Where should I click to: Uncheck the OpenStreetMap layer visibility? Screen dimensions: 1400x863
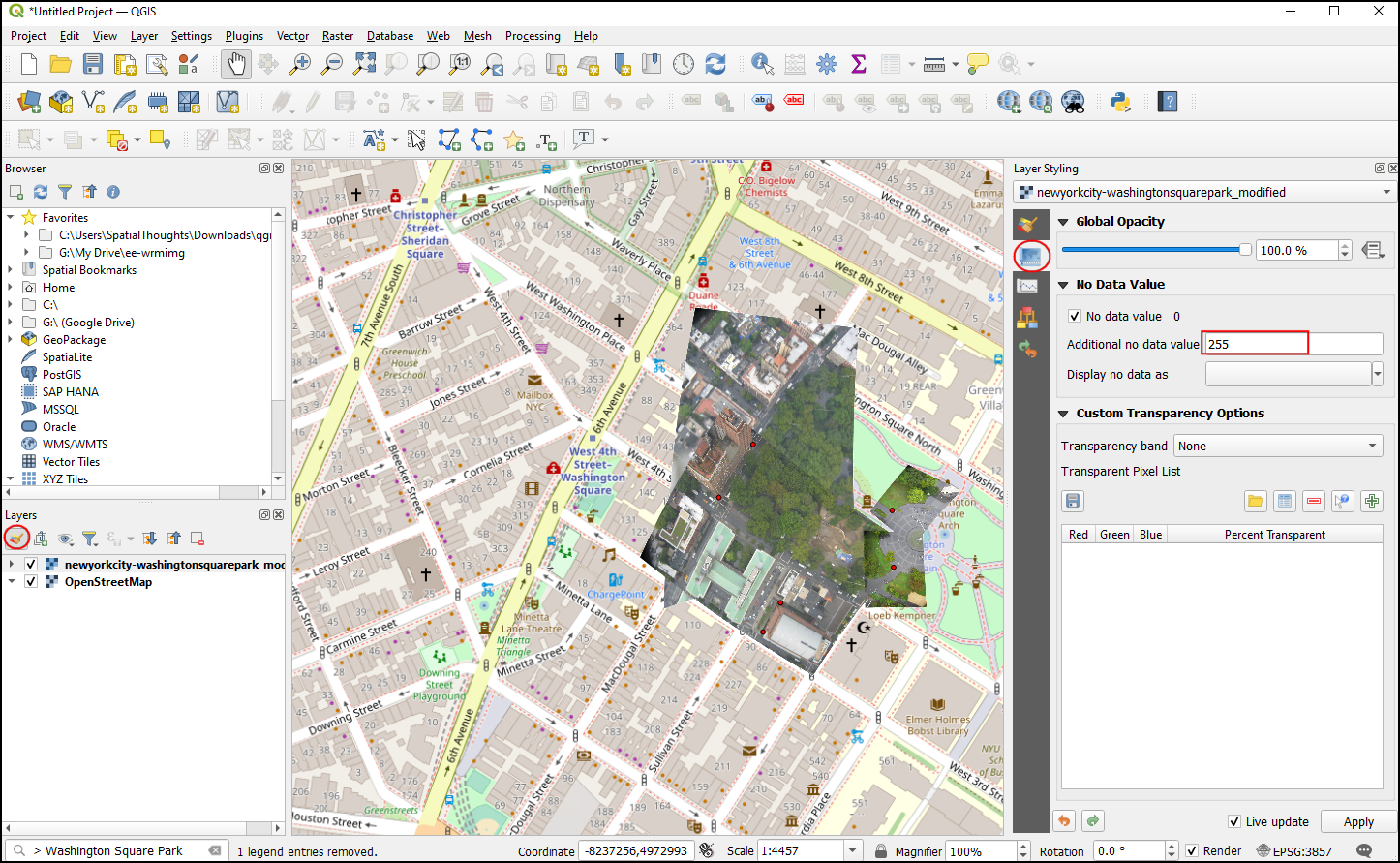31,582
